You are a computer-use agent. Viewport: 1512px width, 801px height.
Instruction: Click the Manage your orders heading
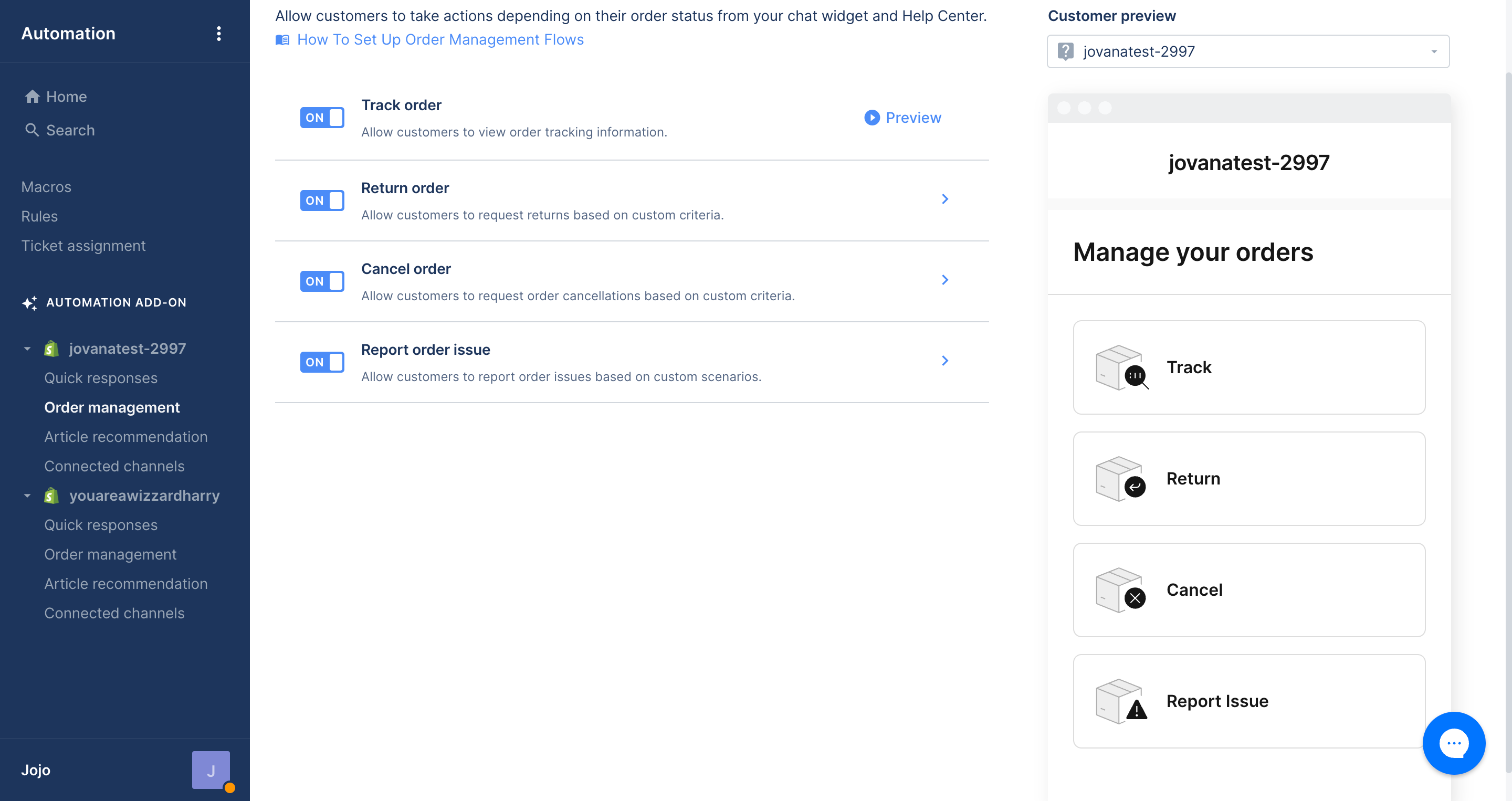pos(1193,252)
